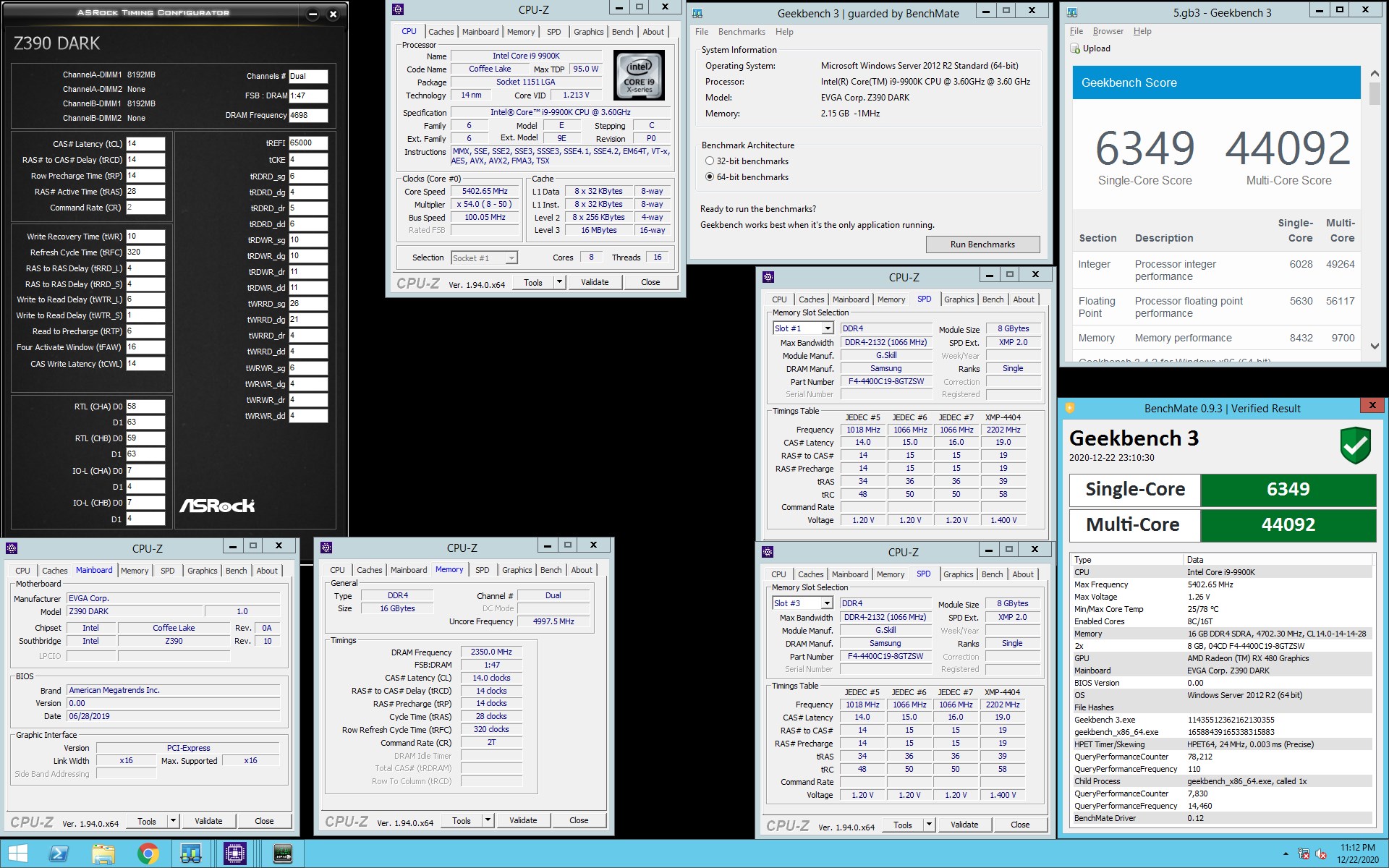Expand Tools arrow in CPU-Z Slot #3 window
Screen dimensions: 1389x868
click(x=929, y=825)
